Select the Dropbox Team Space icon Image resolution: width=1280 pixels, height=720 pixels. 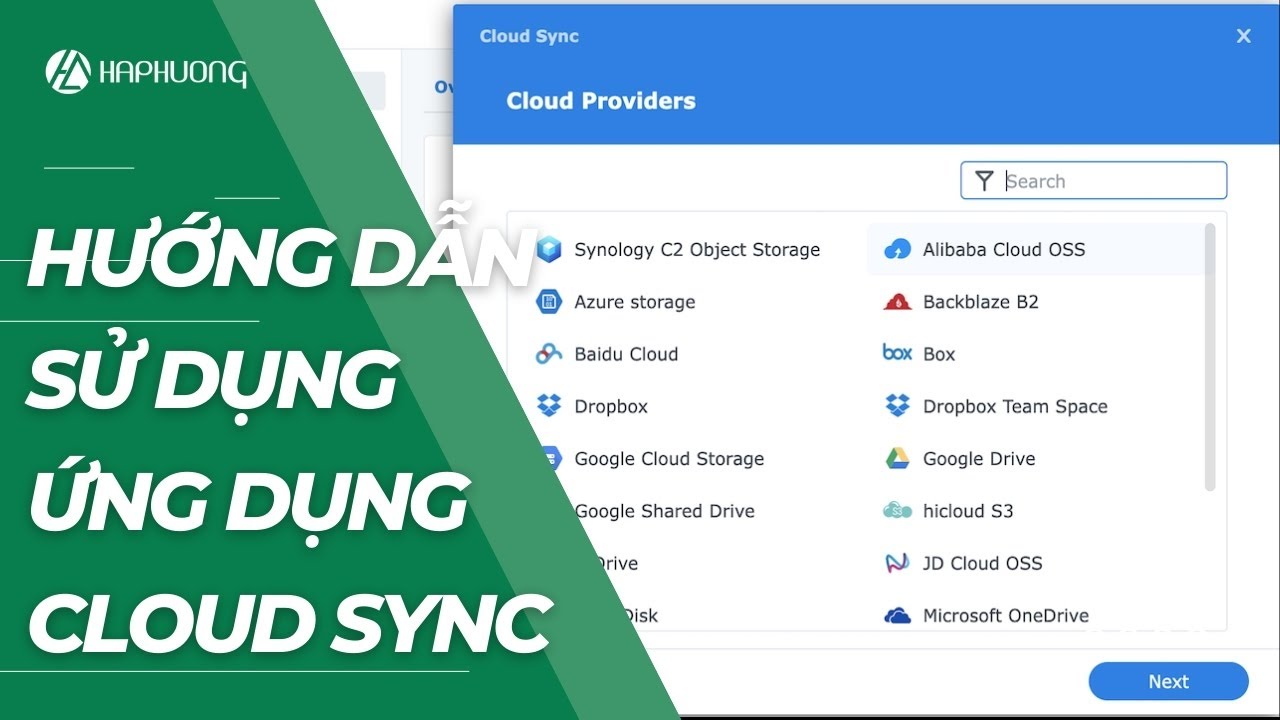pyautogui.click(x=898, y=406)
